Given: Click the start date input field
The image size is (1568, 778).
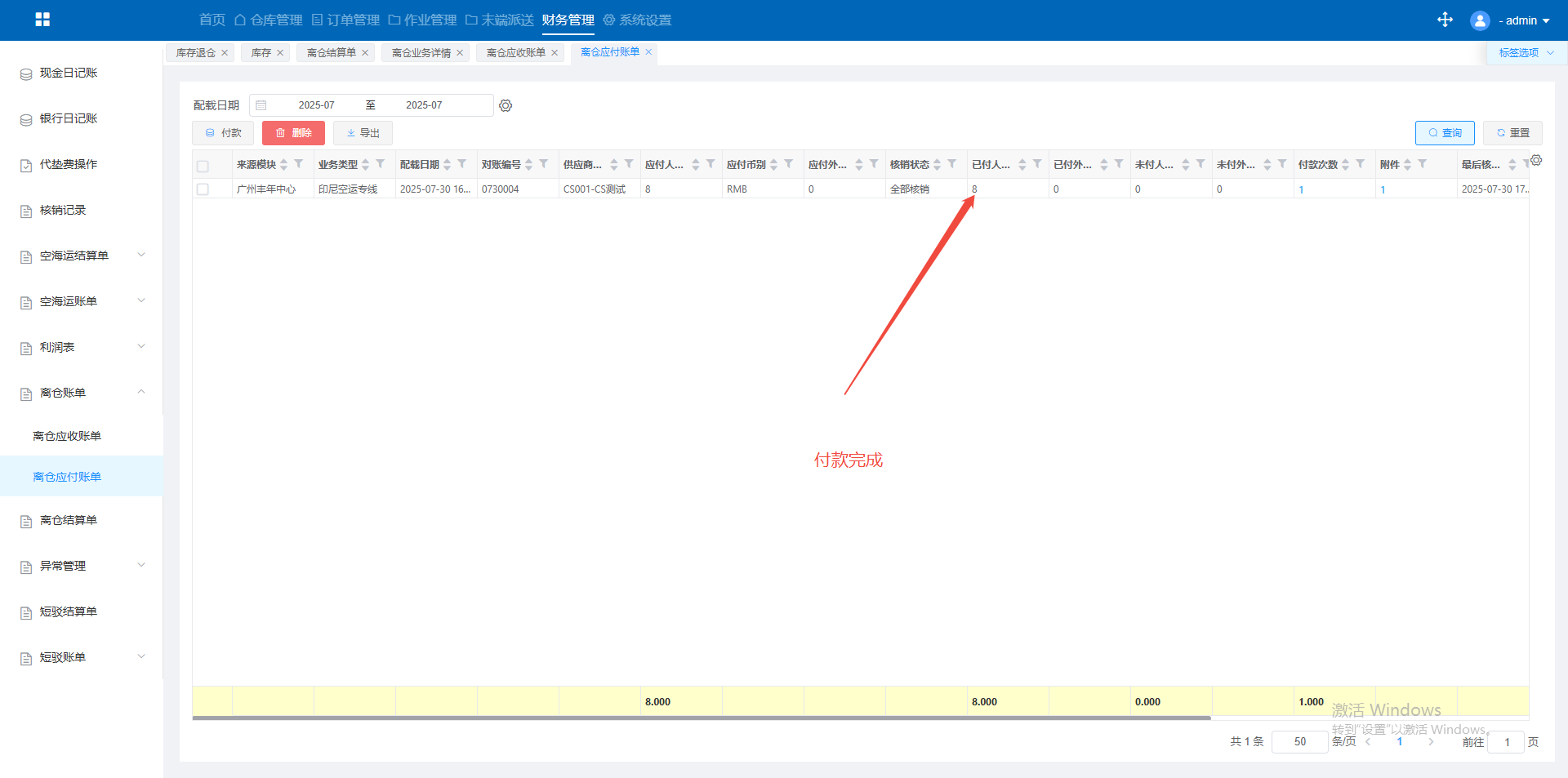Looking at the screenshot, I should (x=316, y=105).
